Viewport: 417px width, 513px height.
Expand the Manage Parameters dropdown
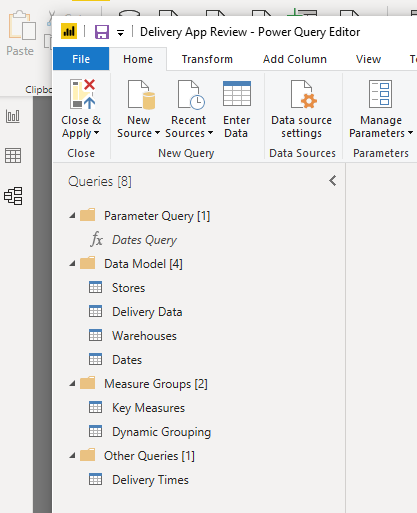click(410, 133)
